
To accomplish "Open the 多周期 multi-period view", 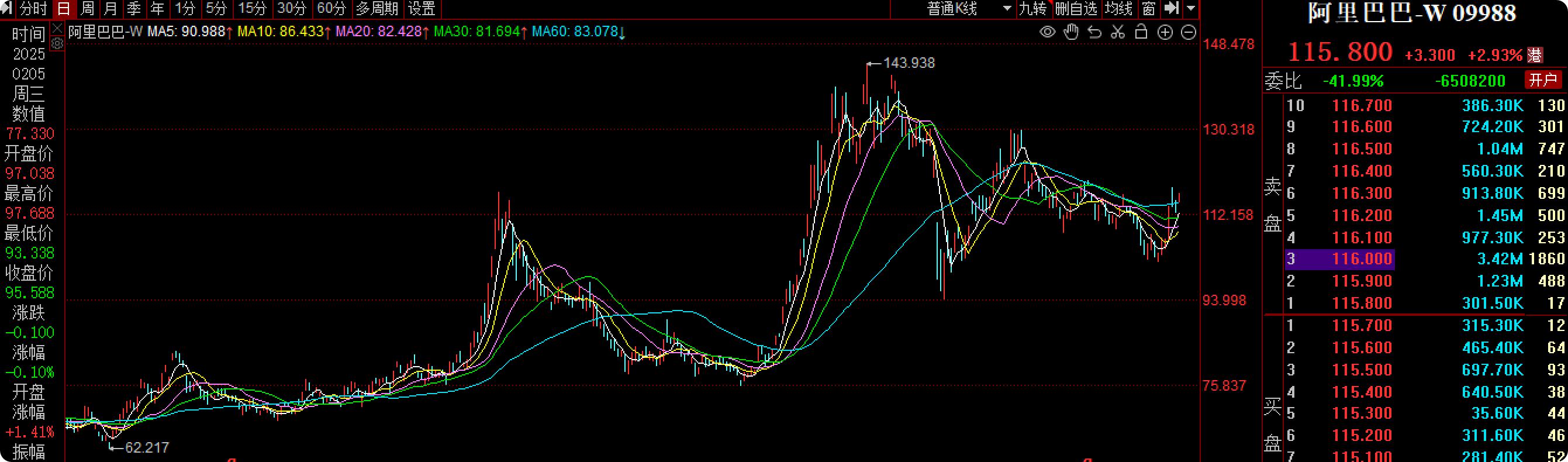I will point(377,9).
